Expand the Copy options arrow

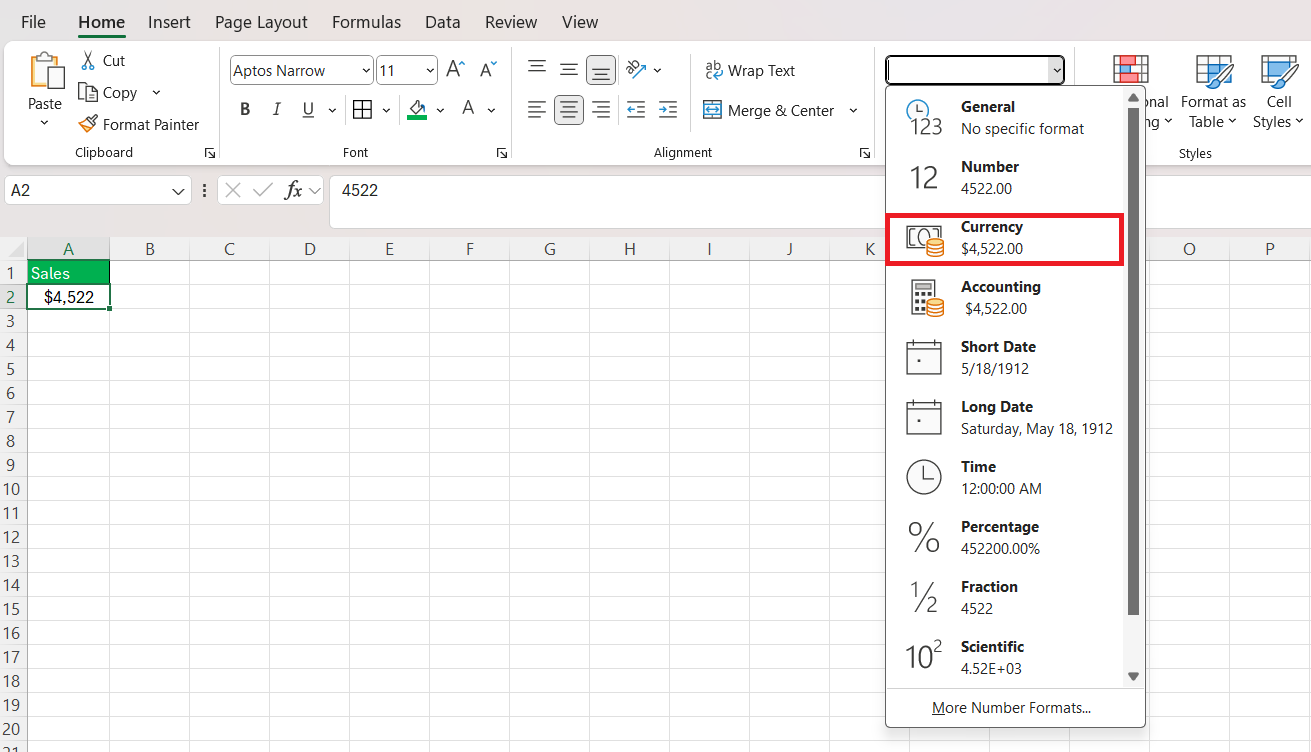[x=156, y=92]
